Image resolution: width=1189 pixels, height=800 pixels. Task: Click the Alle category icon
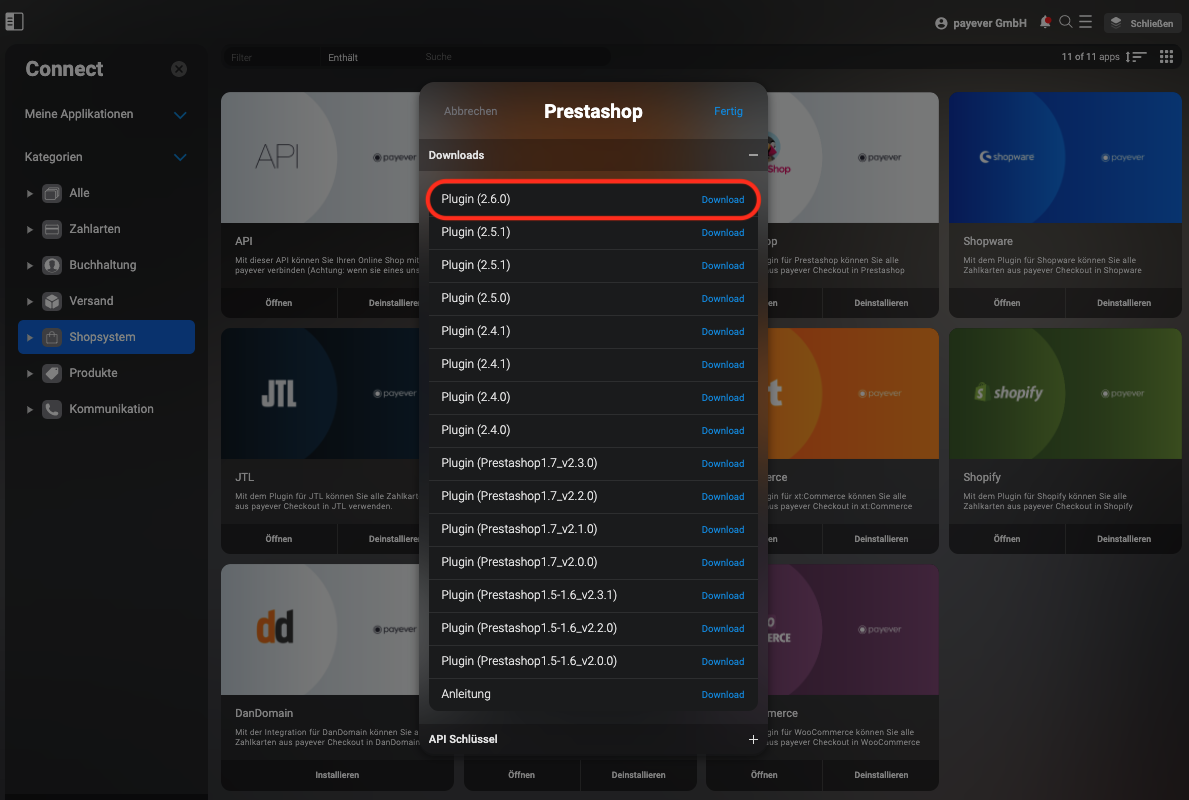52,193
